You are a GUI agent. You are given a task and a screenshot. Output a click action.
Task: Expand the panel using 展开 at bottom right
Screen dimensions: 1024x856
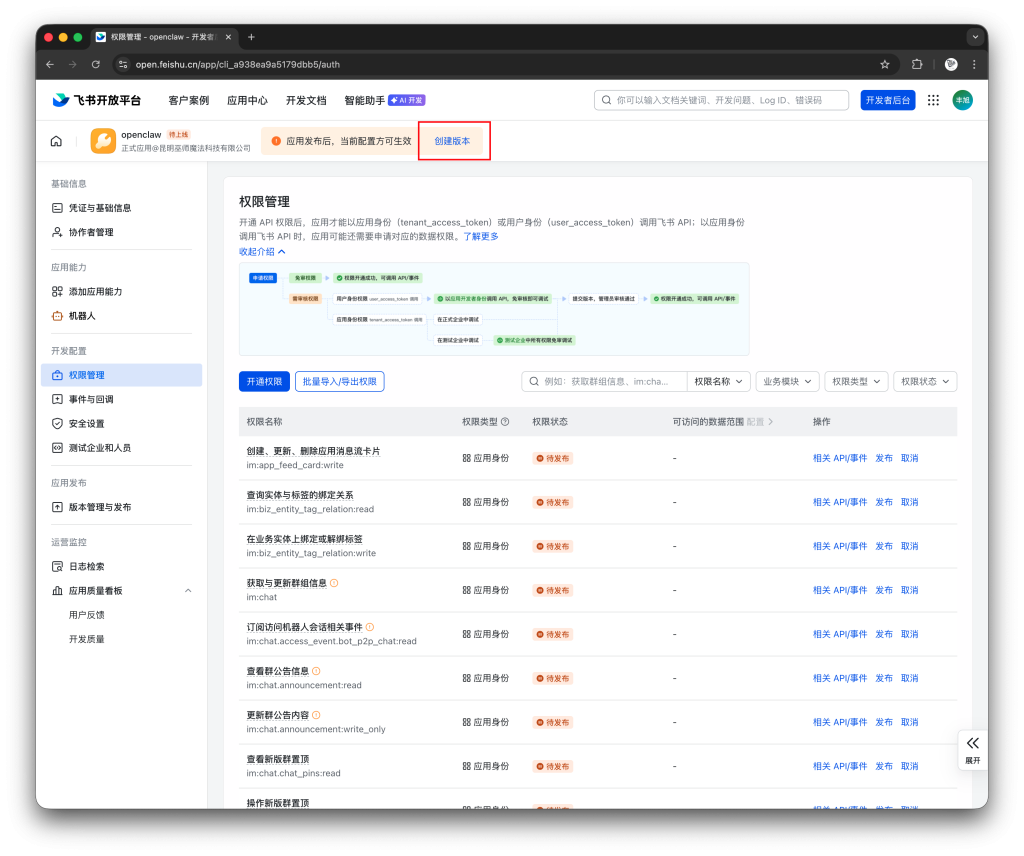pos(972,748)
